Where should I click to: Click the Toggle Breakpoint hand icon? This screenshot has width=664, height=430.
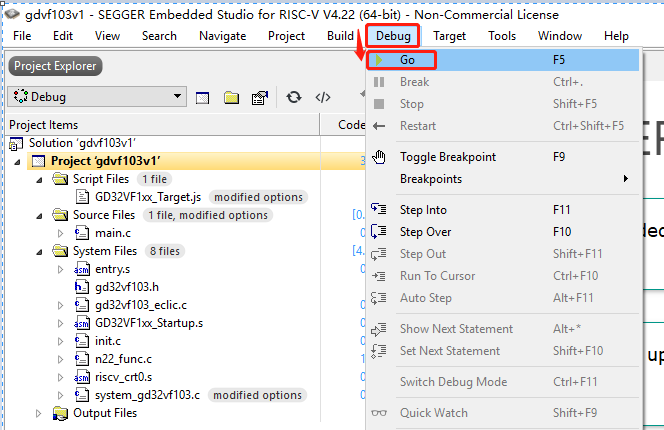point(379,157)
